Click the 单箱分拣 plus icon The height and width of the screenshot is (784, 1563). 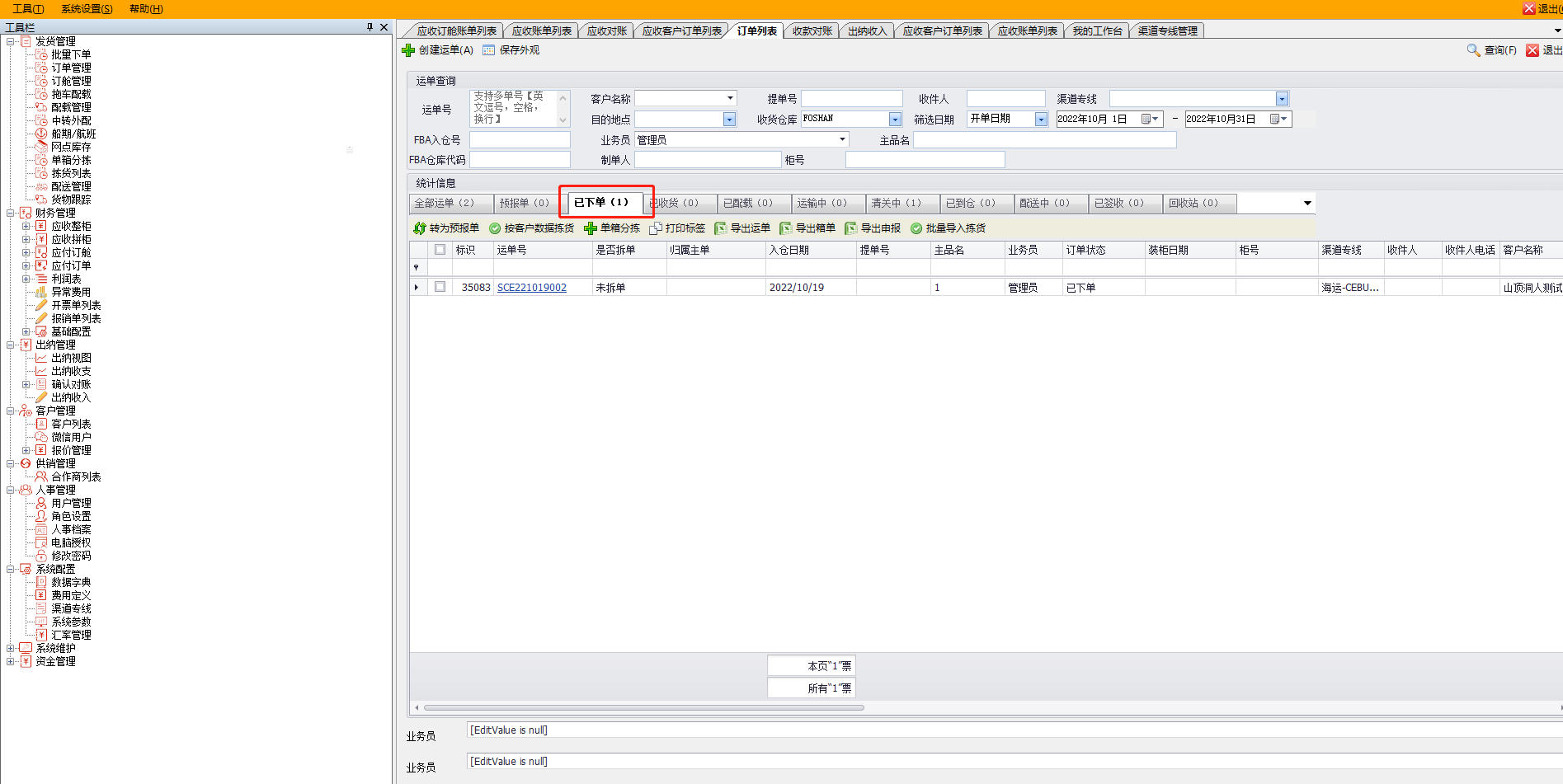591,228
